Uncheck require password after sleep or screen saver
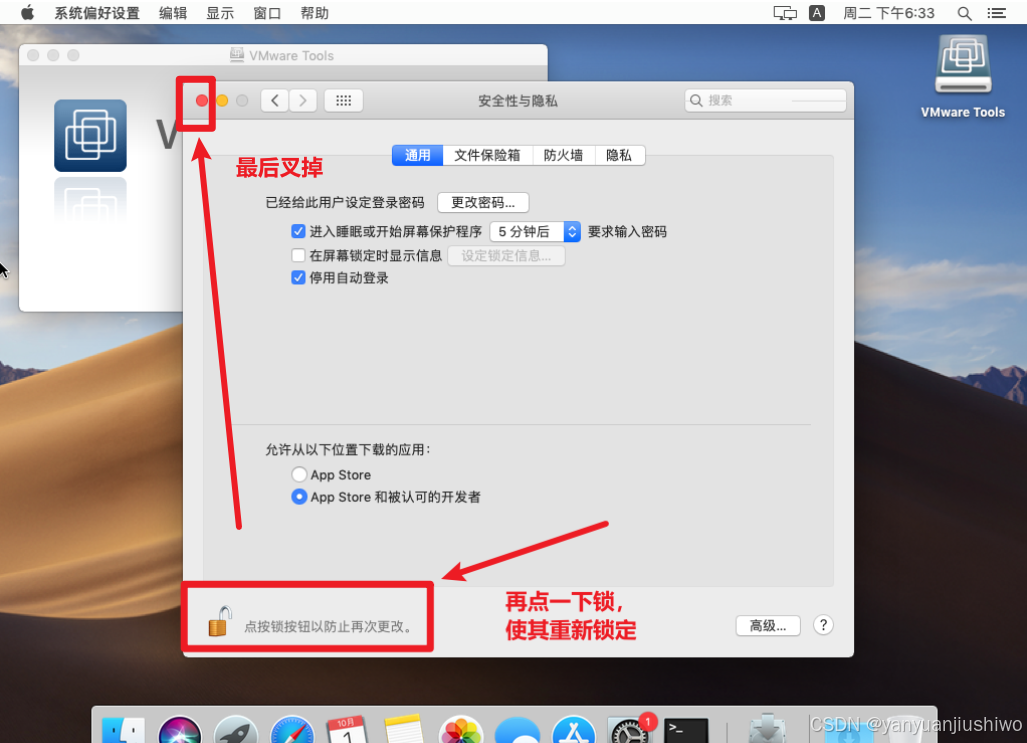 [x=298, y=231]
